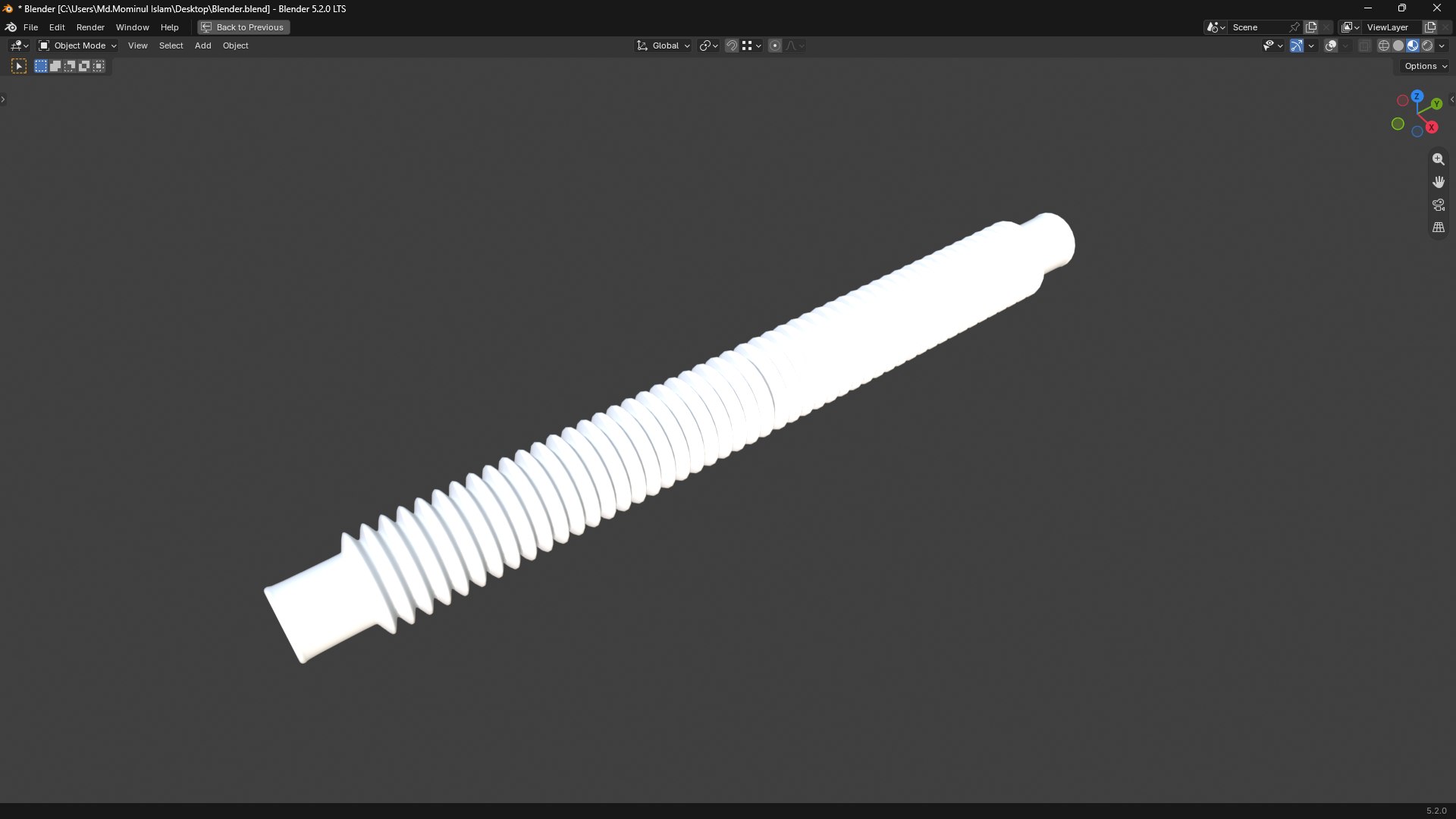Screen dimensions: 1456x819
Task: Open the Object Mode dropdown
Action: 78,46
